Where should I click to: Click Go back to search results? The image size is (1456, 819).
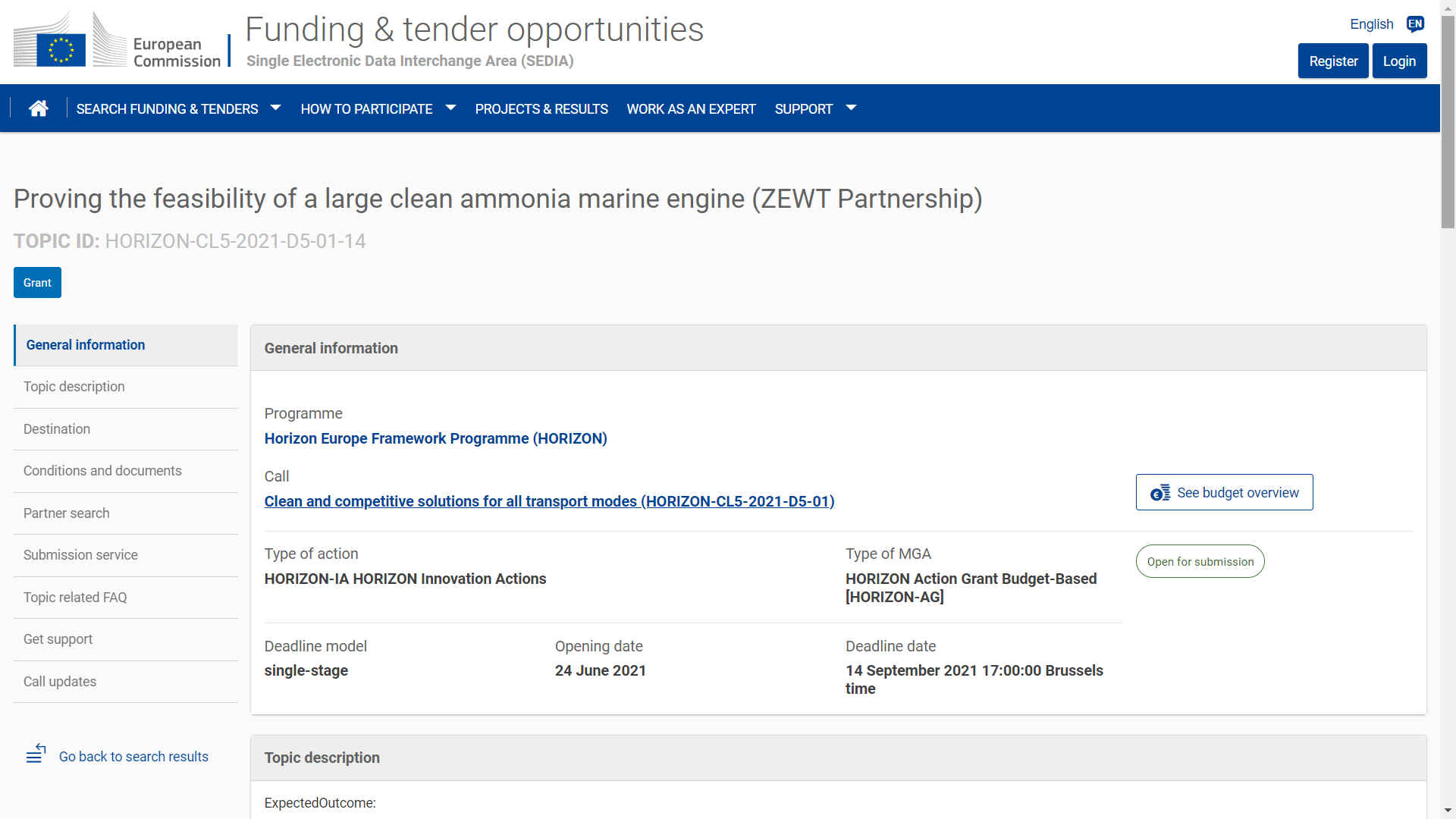point(133,757)
